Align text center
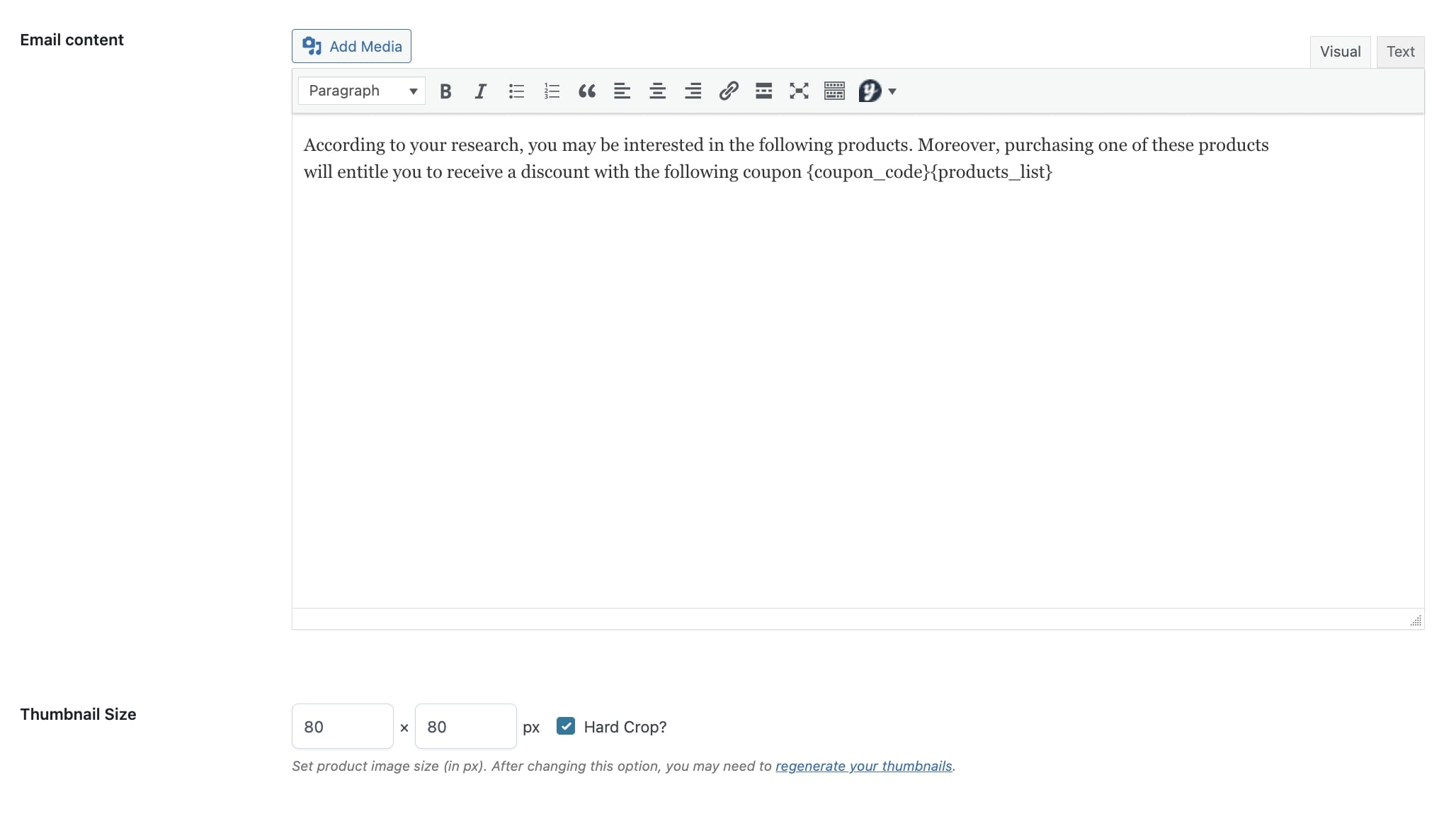The image size is (1456, 819). tap(658, 91)
